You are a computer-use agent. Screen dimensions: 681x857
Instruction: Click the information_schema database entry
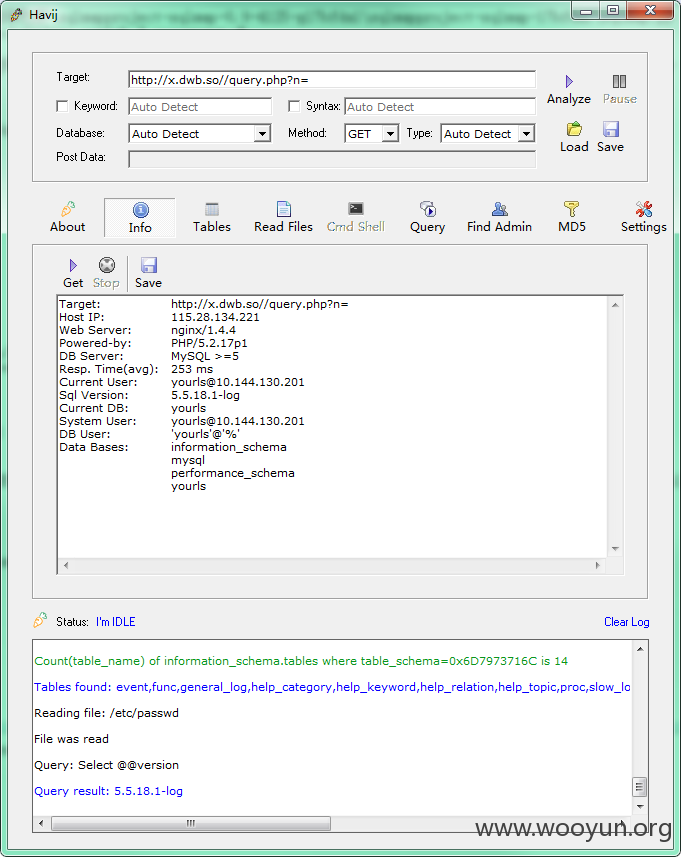click(229, 447)
